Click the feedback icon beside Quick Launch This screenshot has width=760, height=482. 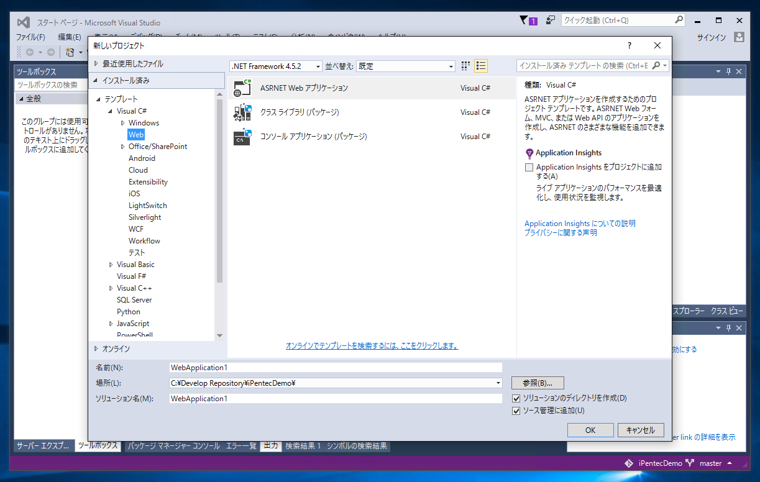point(550,20)
